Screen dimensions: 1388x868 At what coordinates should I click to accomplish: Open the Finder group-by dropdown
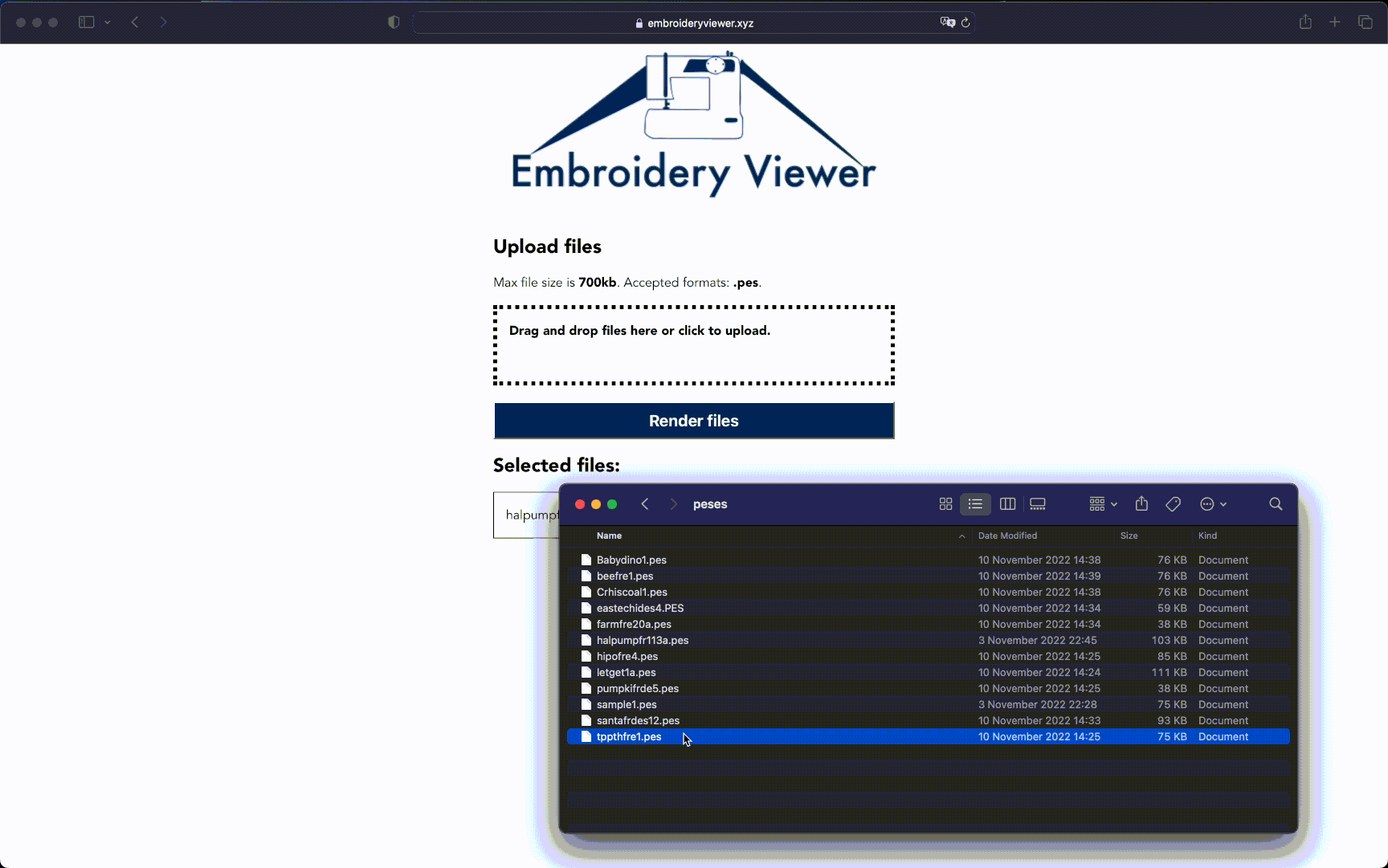click(1103, 504)
